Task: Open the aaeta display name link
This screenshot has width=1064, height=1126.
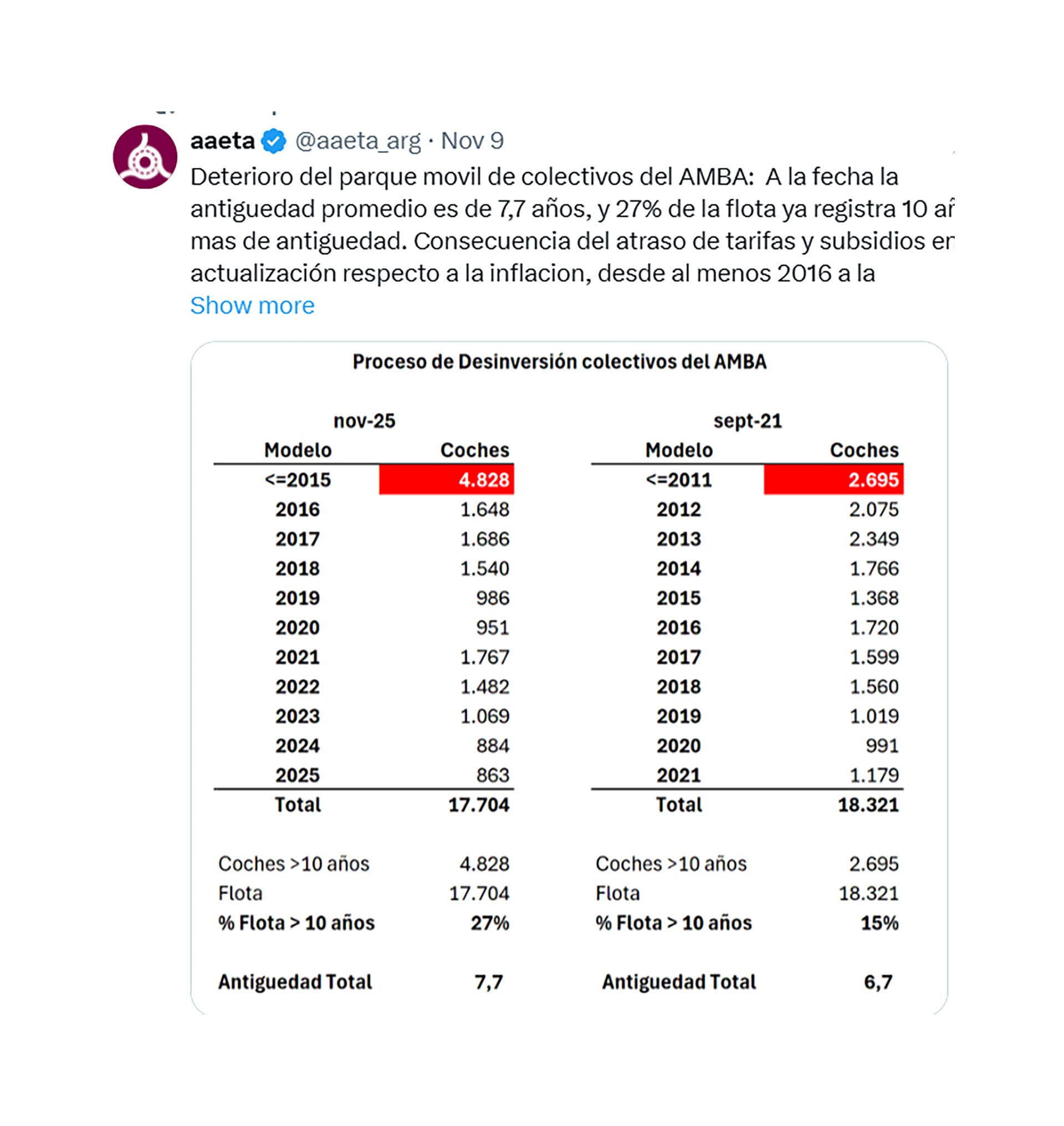Action: click(x=222, y=141)
